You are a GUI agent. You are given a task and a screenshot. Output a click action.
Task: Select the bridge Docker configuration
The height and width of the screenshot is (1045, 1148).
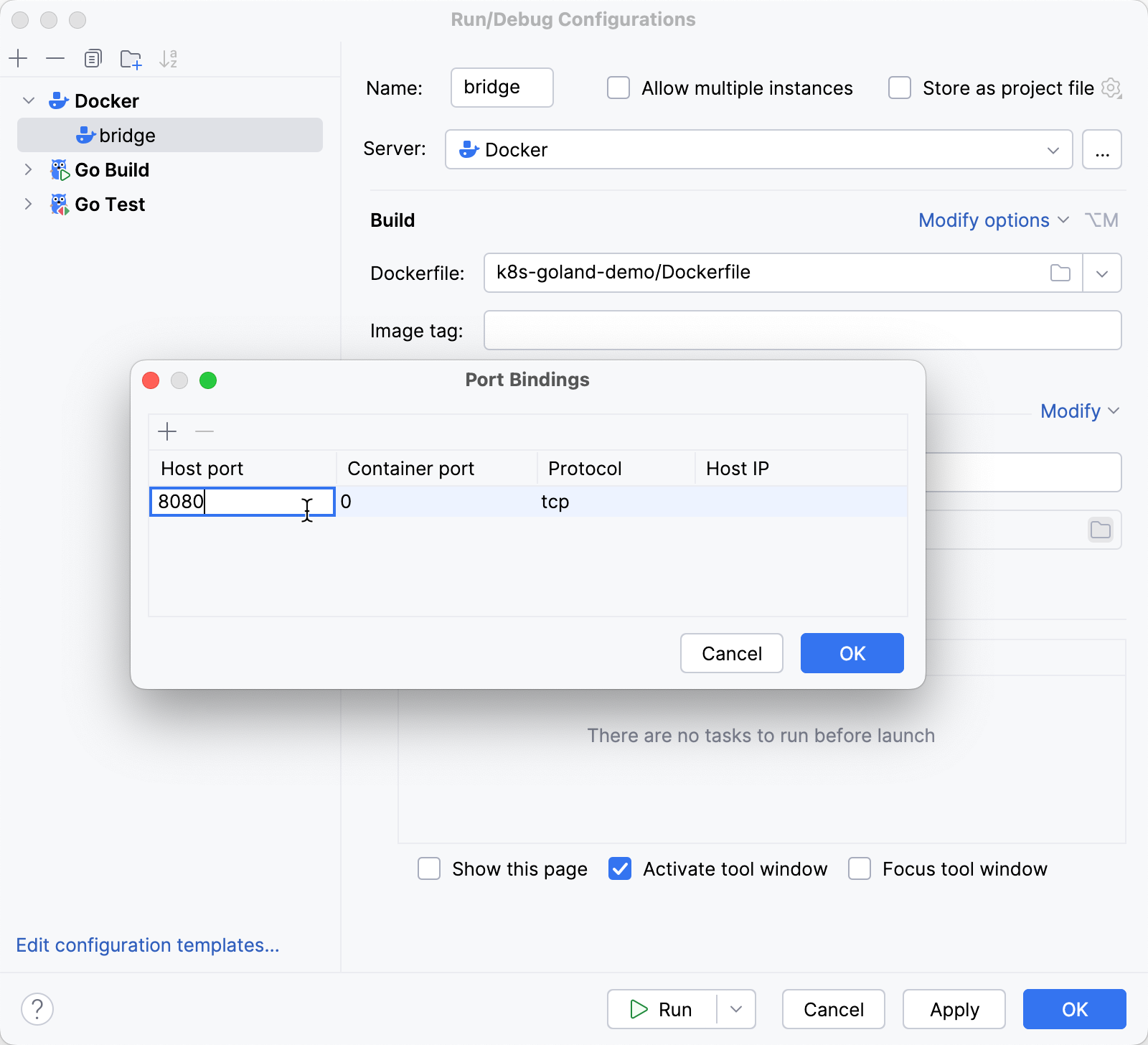(128, 135)
